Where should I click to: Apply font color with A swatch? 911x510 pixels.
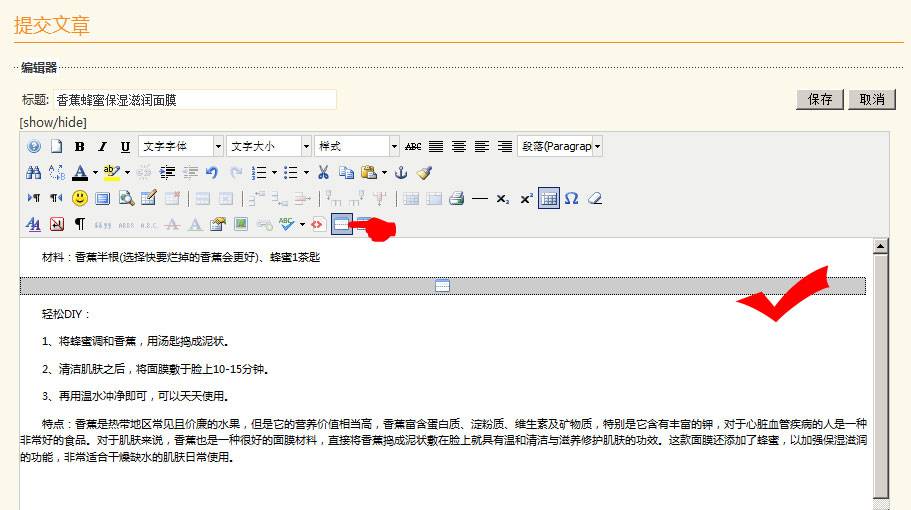[x=80, y=173]
